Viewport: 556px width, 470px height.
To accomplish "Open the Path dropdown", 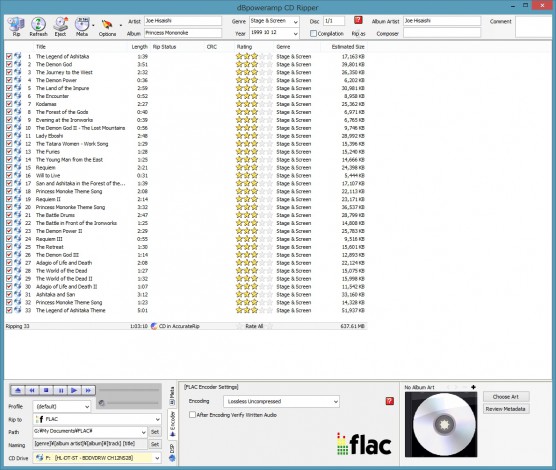I will click(143, 432).
